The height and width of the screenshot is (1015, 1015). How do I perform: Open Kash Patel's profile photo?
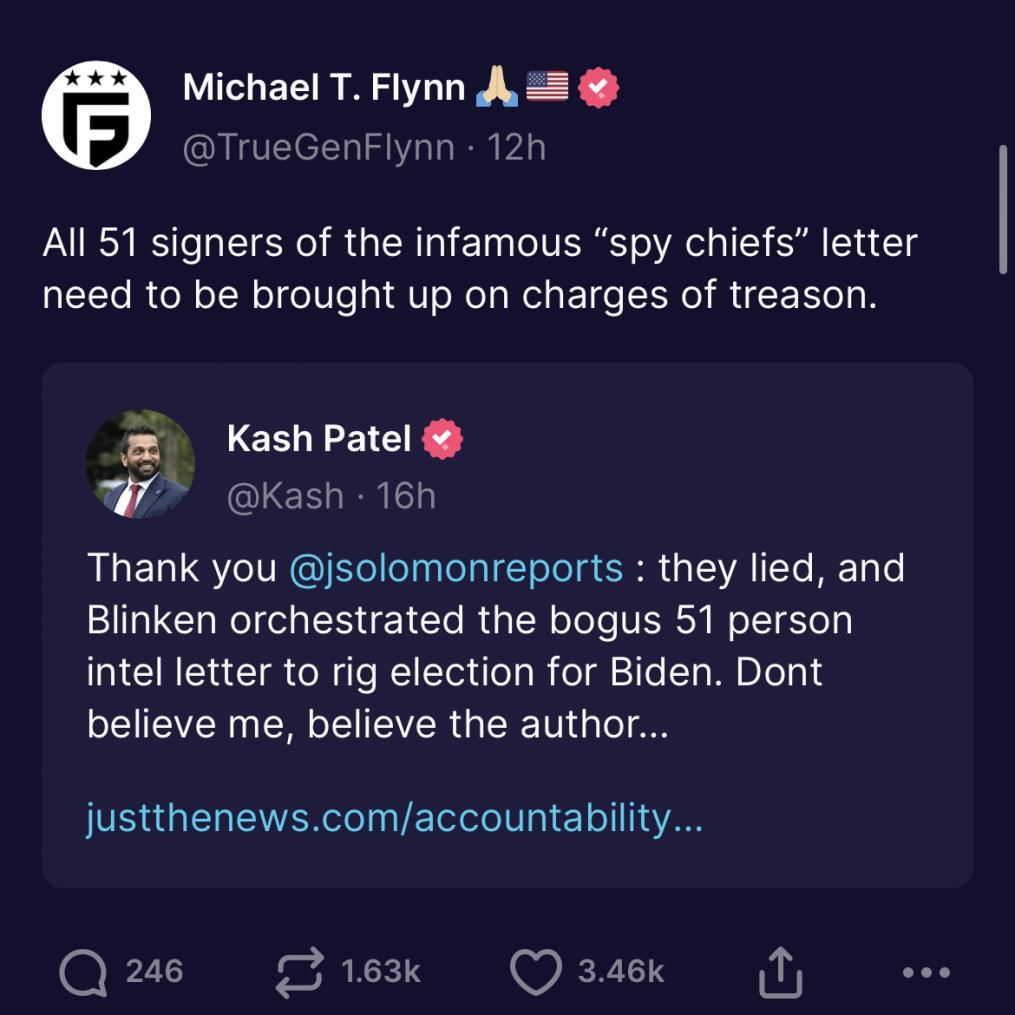coord(141,465)
